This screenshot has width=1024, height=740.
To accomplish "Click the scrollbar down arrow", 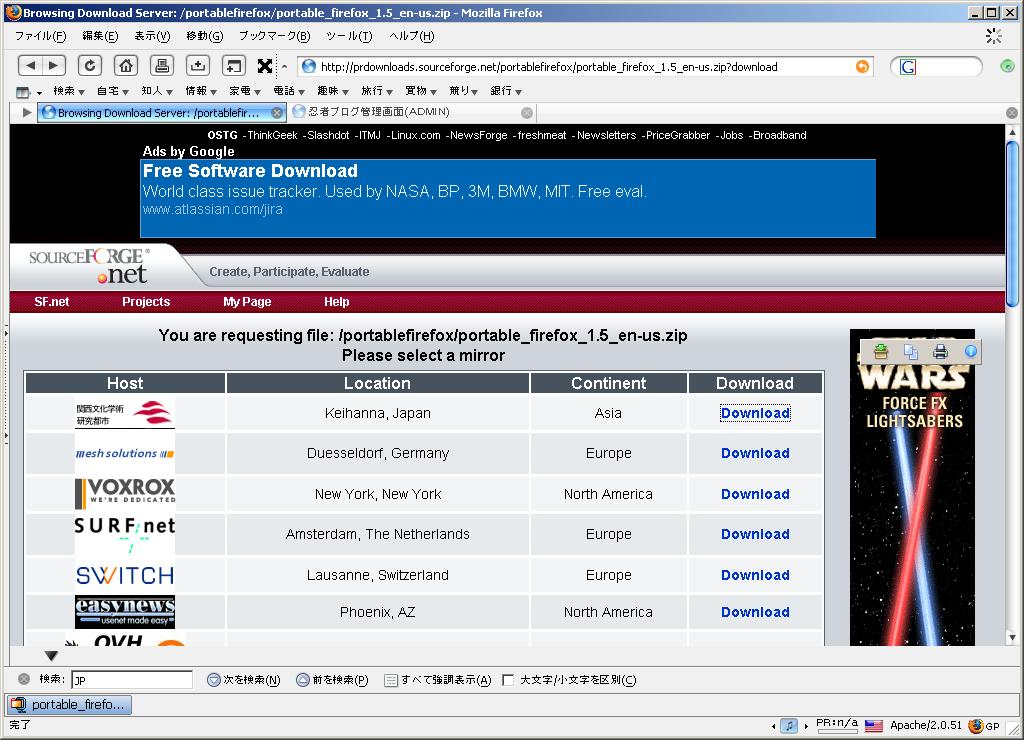I will tap(1012, 638).
